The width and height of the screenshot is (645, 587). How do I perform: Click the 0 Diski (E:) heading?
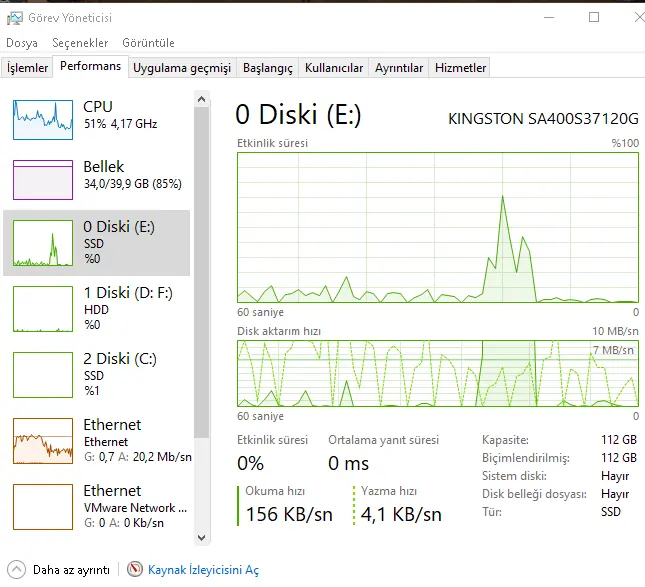tap(298, 114)
